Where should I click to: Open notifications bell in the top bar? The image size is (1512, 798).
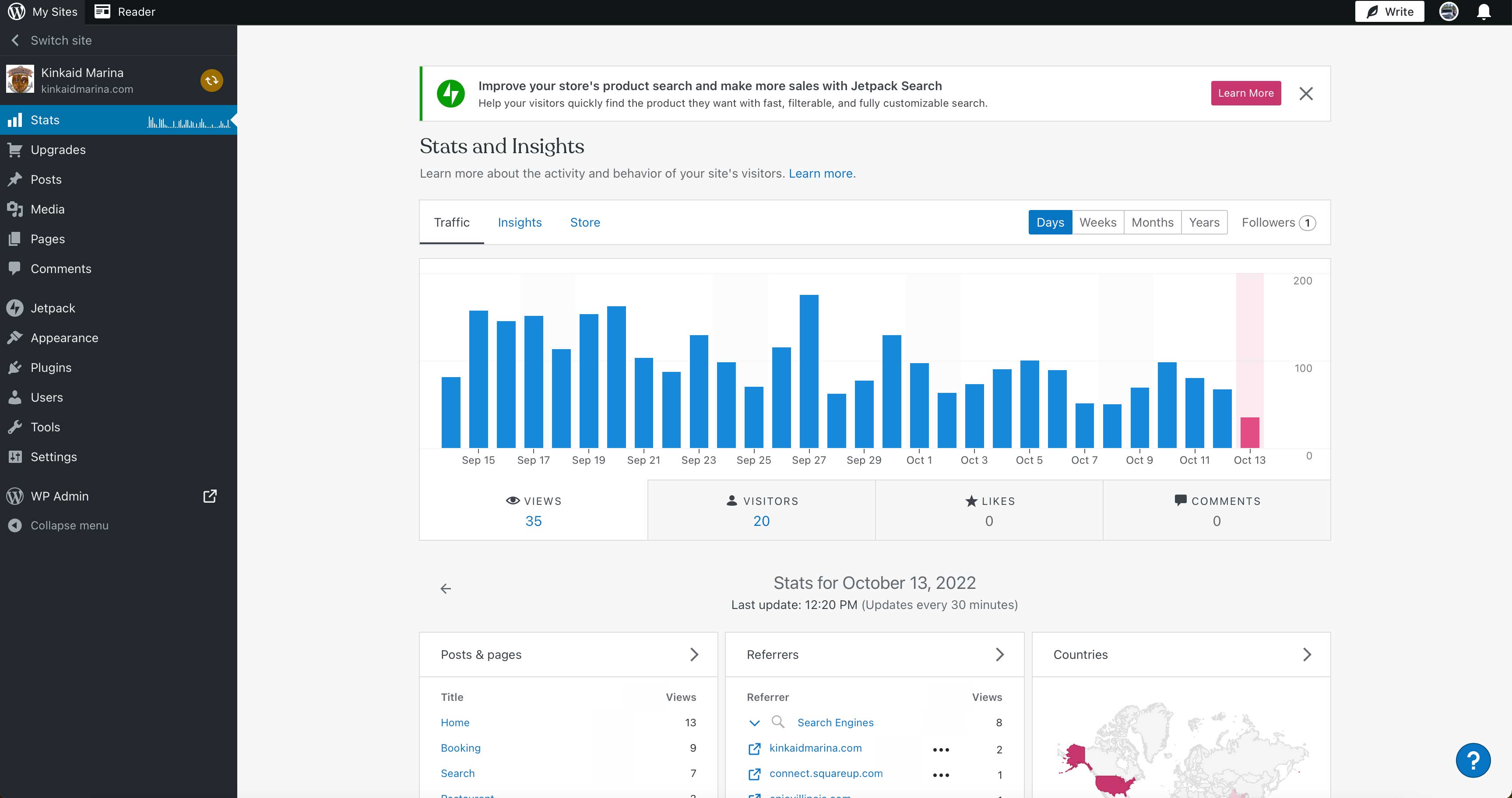1483,11
